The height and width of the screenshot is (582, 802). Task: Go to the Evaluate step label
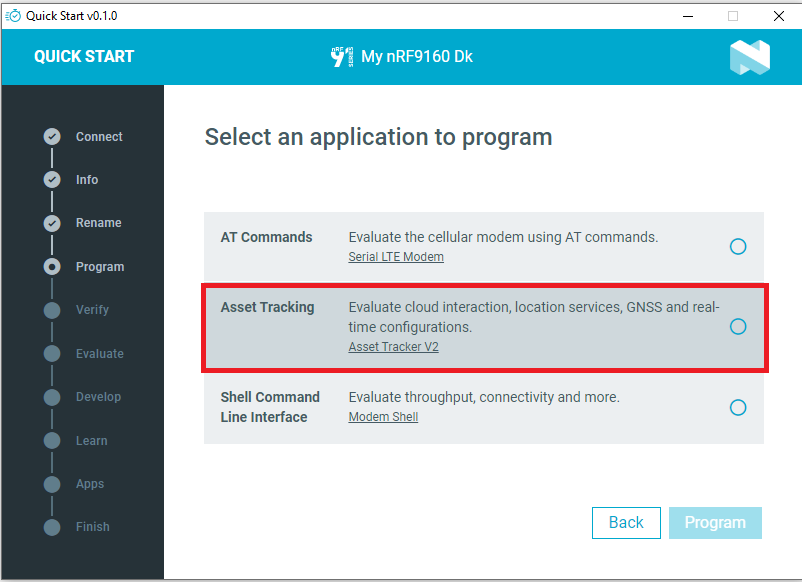(100, 353)
